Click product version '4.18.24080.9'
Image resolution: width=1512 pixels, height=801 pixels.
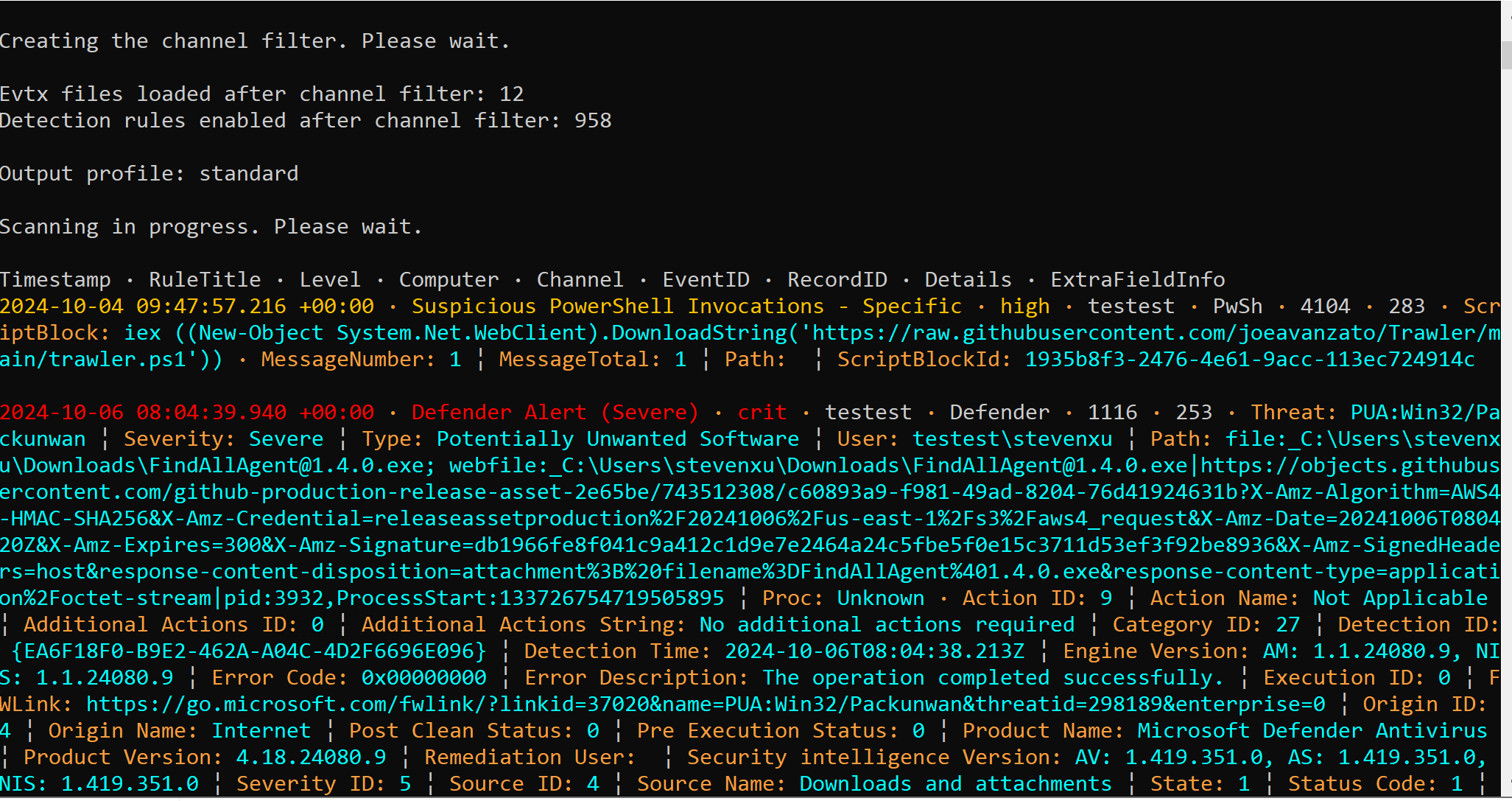[x=311, y=758]
